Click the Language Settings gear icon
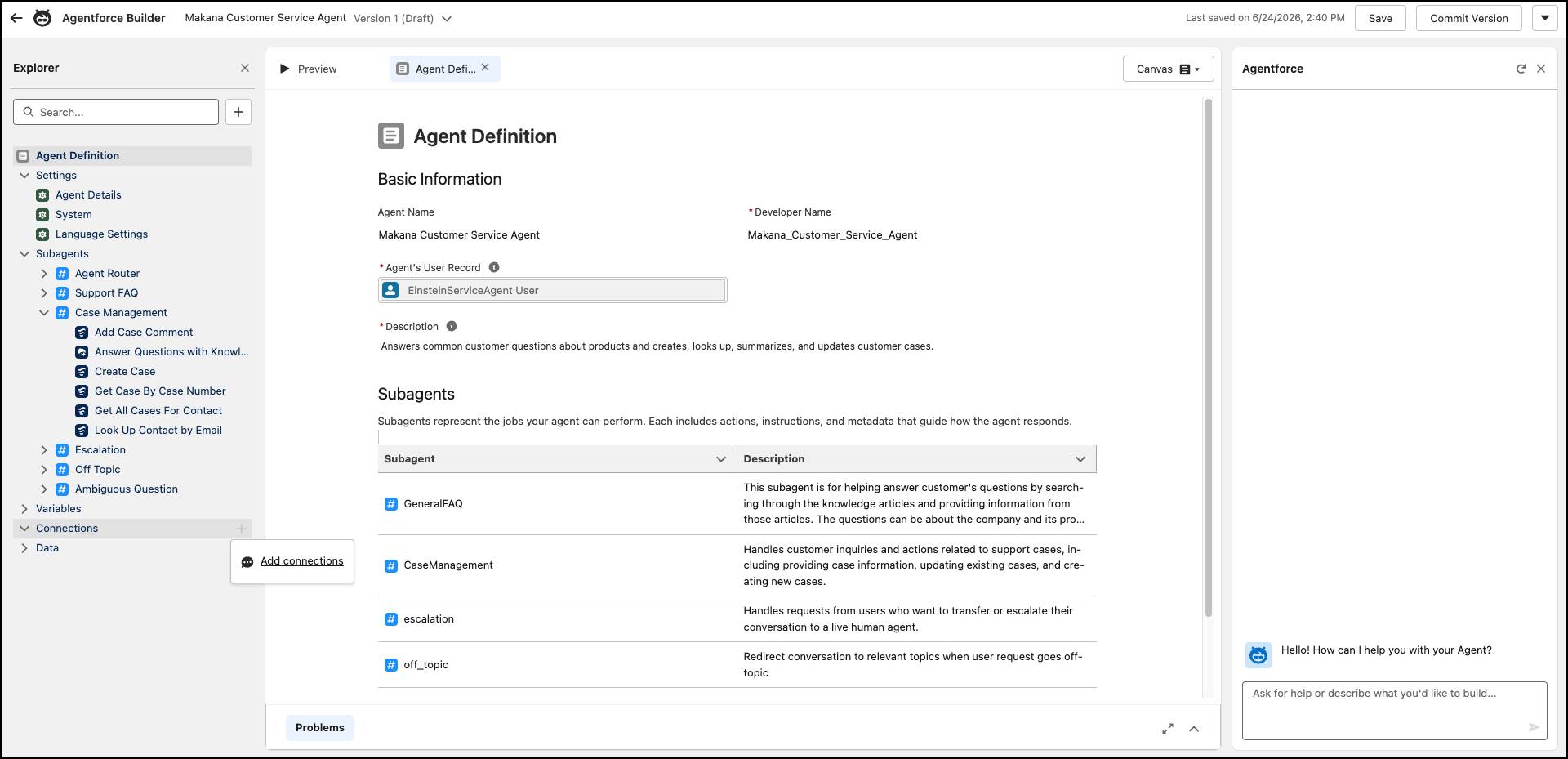 (x=42, y=234)
